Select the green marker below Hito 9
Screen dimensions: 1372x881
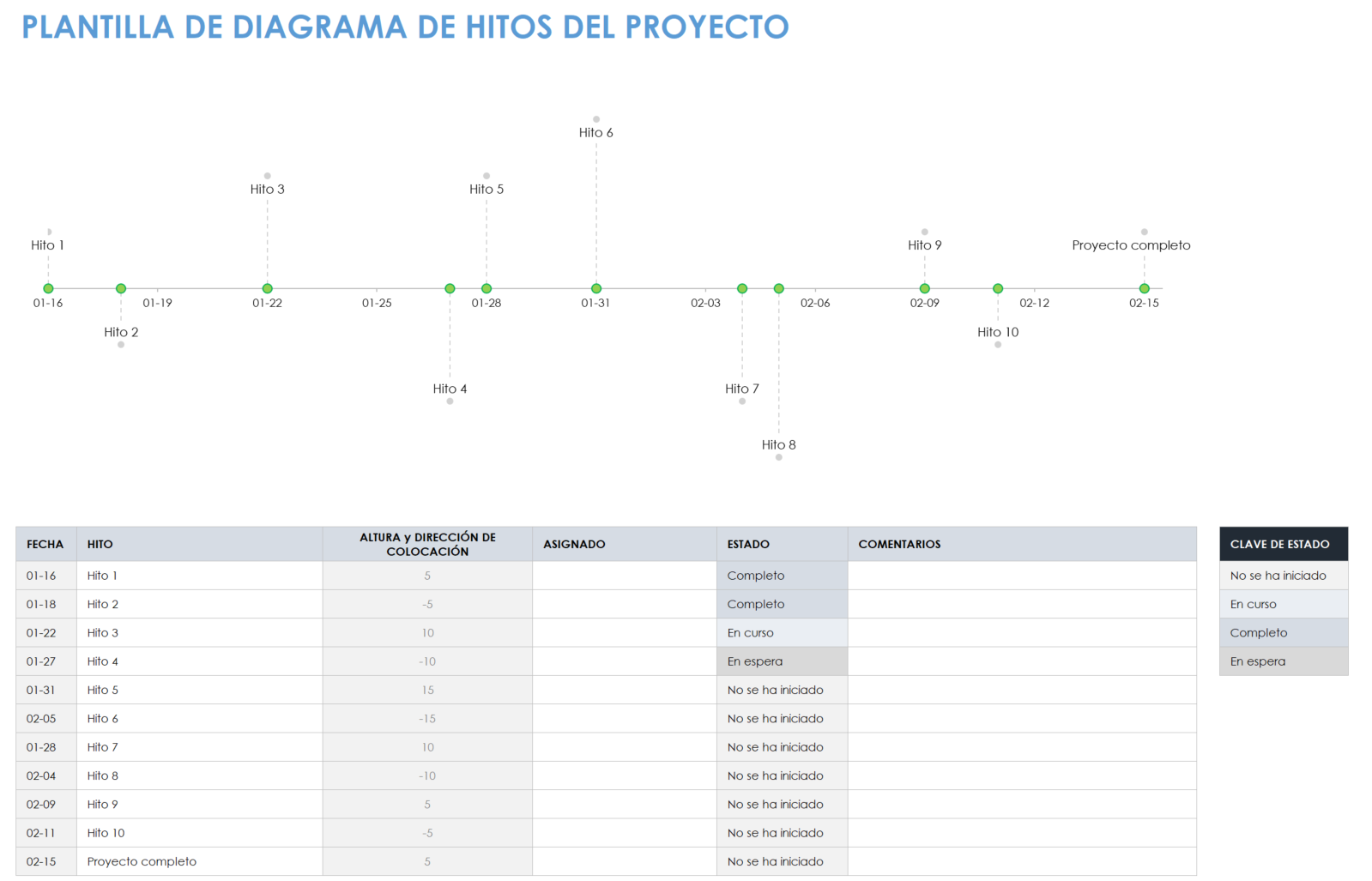click(925, 288)
